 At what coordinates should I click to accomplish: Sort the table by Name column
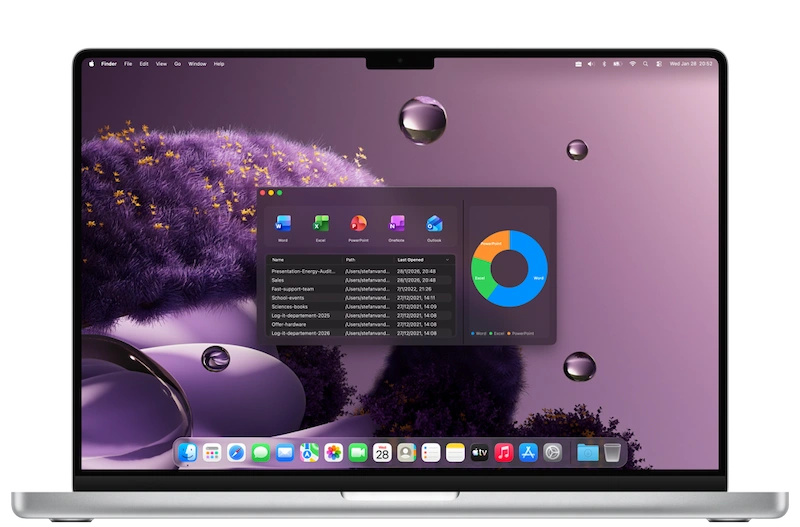click(x=278, y=260)
